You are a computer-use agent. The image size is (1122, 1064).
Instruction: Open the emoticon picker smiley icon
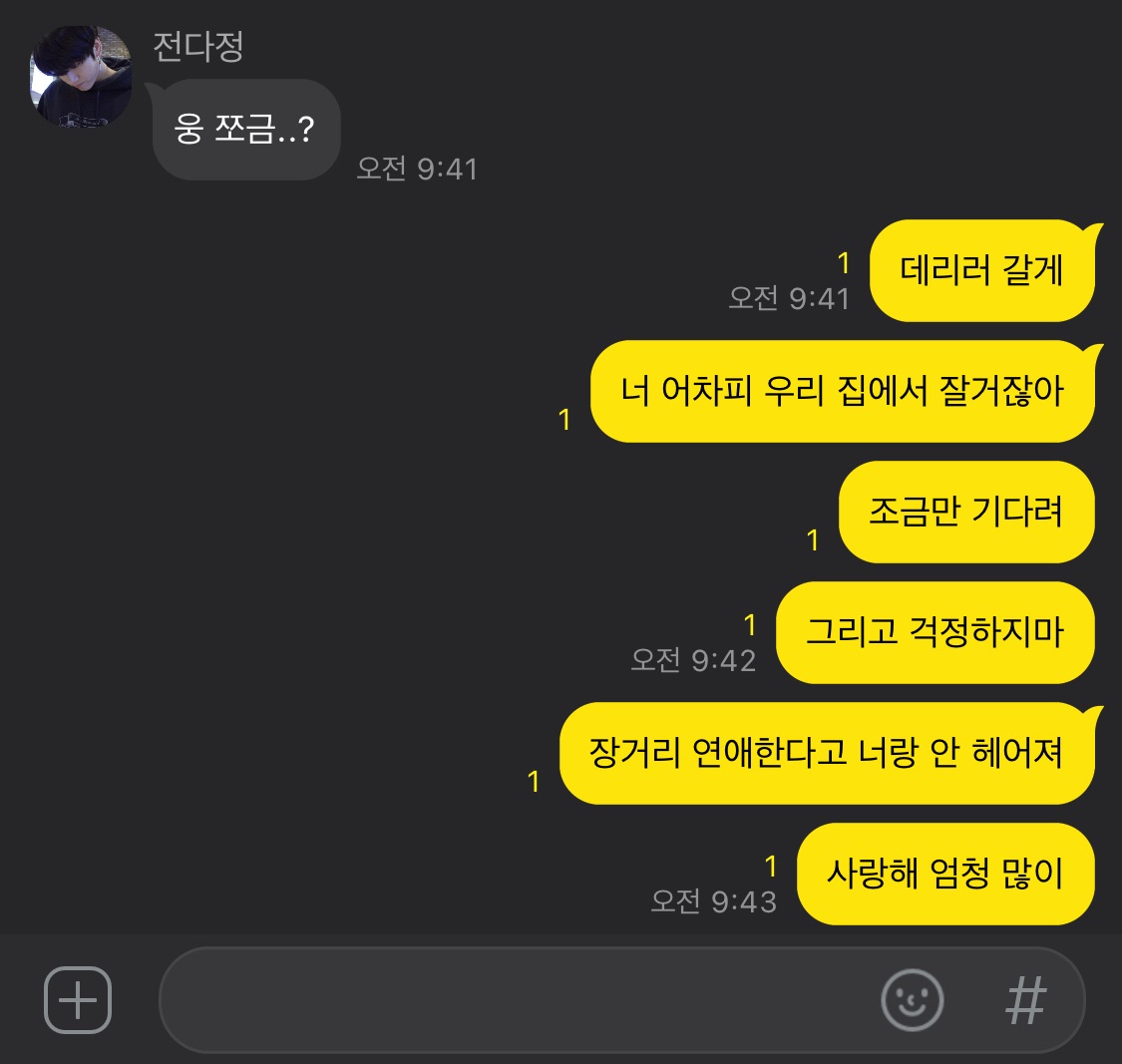pyautogui.click(x=912, y=999)
